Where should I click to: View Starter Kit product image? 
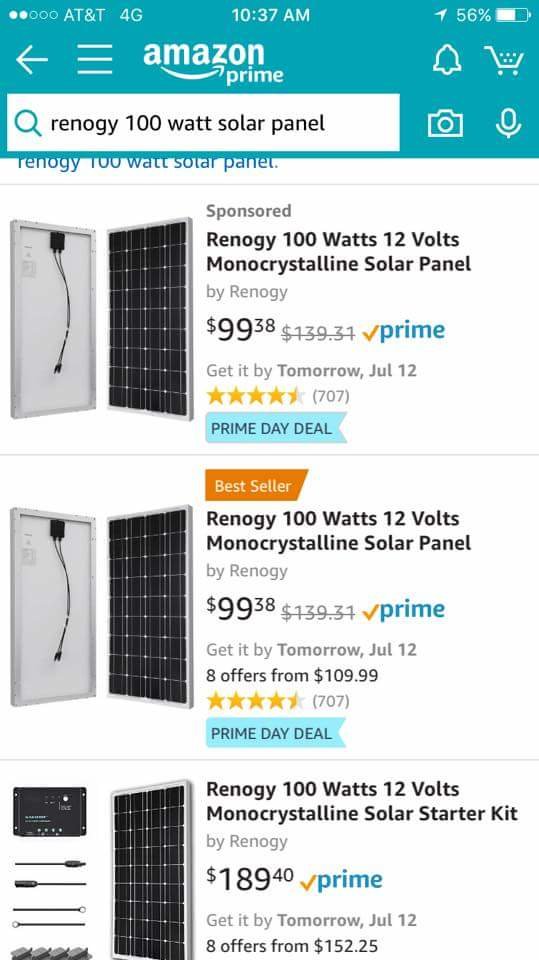102,869
